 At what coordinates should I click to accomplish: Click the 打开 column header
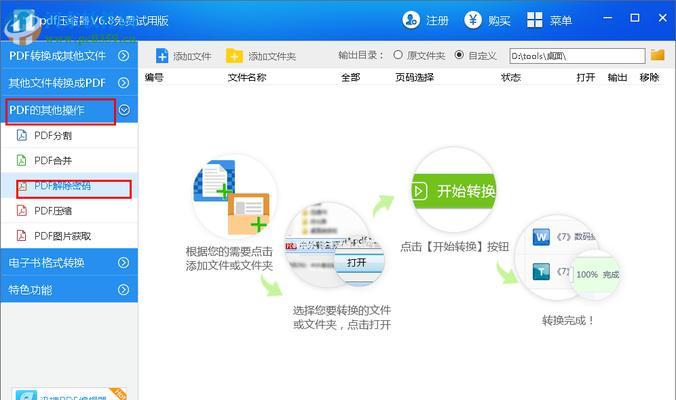[586, 77]
